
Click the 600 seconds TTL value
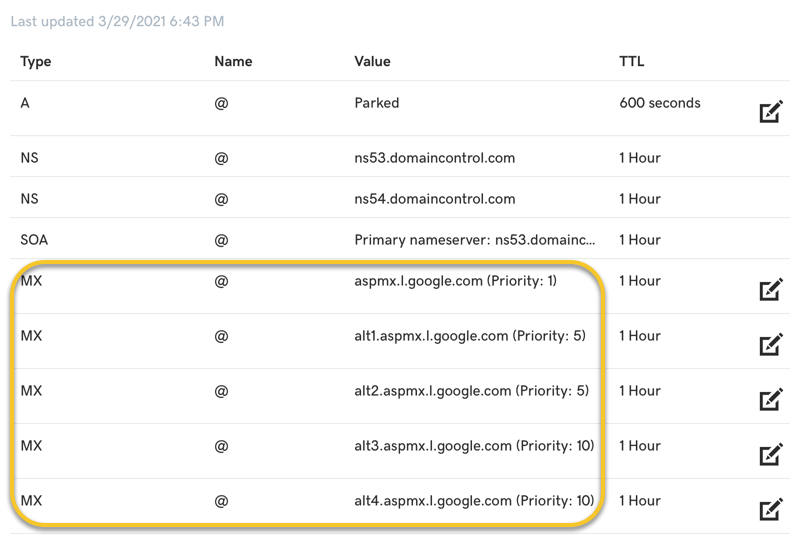[x=659, y=102]
